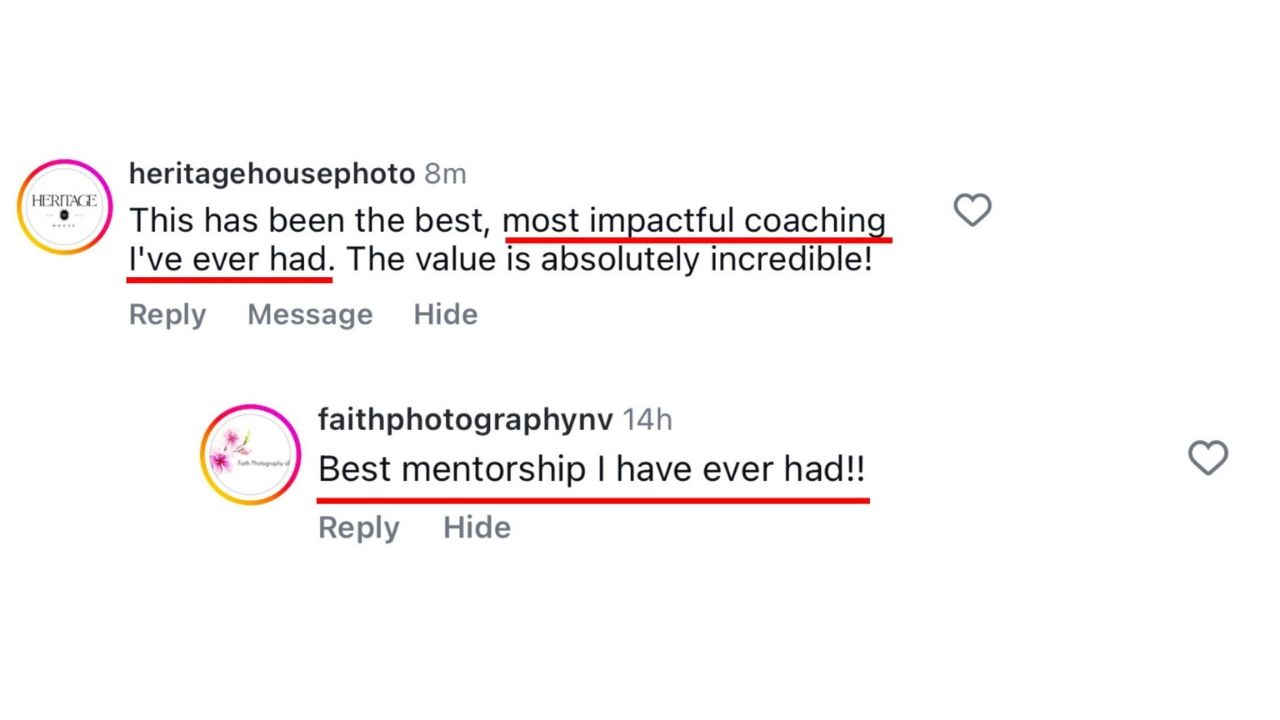This screenshot has height=720, width=1280.
Task: Open the heritagehousephoto username link
Action: (272, 174)
